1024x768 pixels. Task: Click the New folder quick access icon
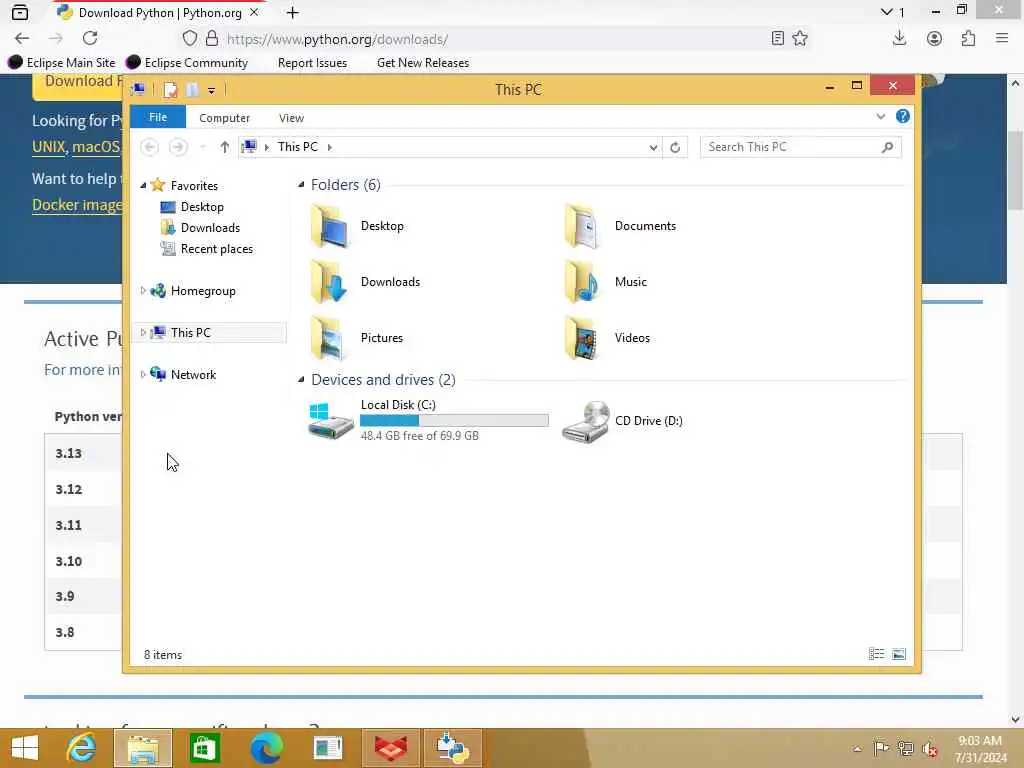(192, 89)
